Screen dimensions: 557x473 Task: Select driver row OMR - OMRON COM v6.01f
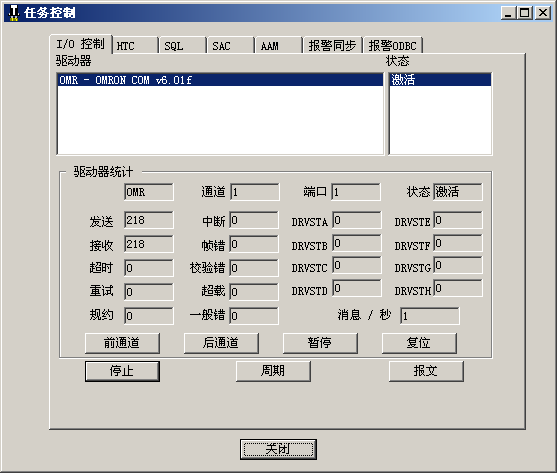click(x=220, y=80)
